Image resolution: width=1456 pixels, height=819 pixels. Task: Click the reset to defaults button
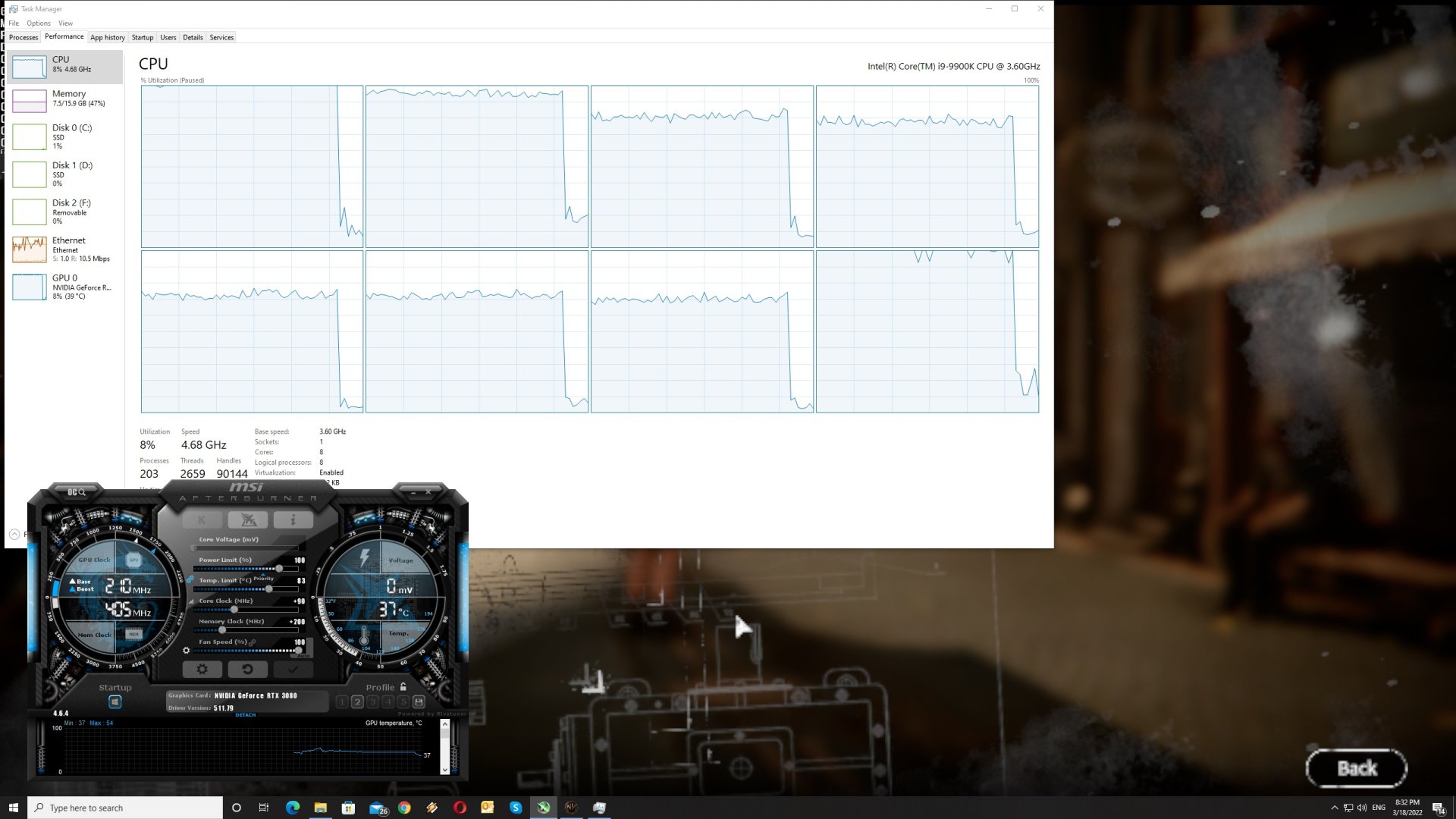click(247, 669)
